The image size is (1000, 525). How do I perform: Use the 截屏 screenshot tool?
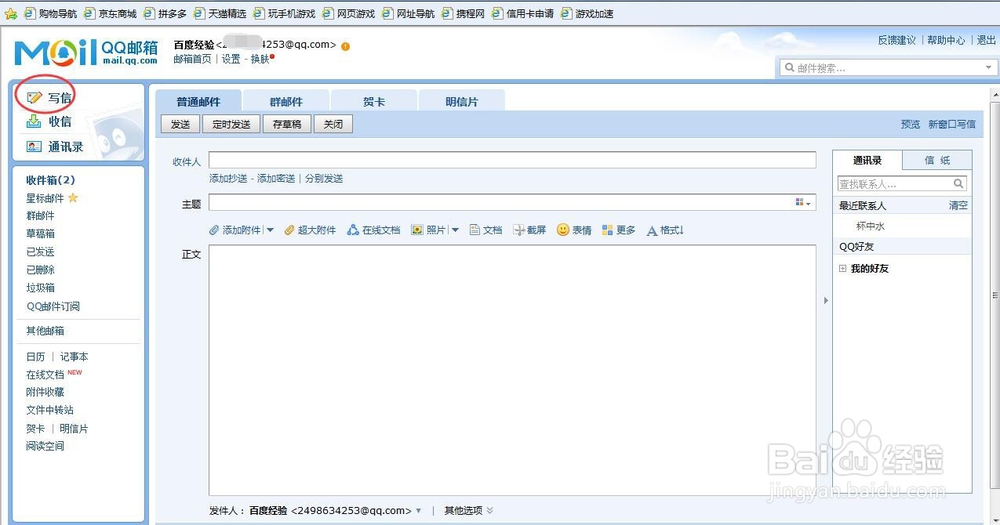pos(530,230)
